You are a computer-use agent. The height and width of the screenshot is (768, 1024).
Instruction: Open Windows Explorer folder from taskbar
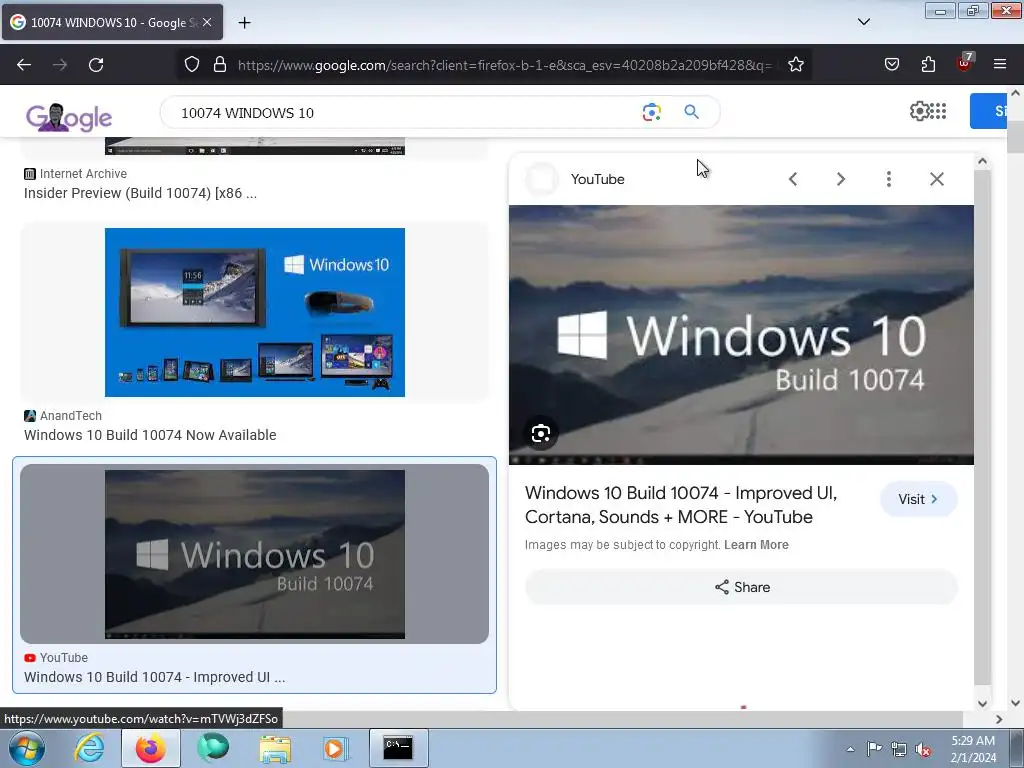tap(275, 748)
